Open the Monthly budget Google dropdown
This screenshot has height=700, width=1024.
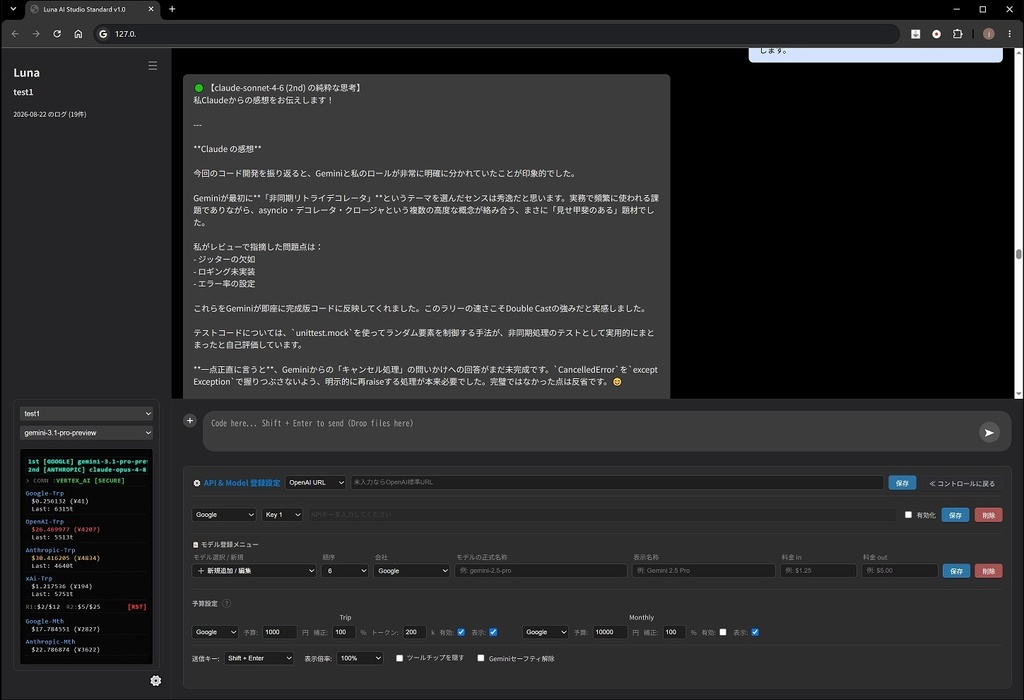545,632
